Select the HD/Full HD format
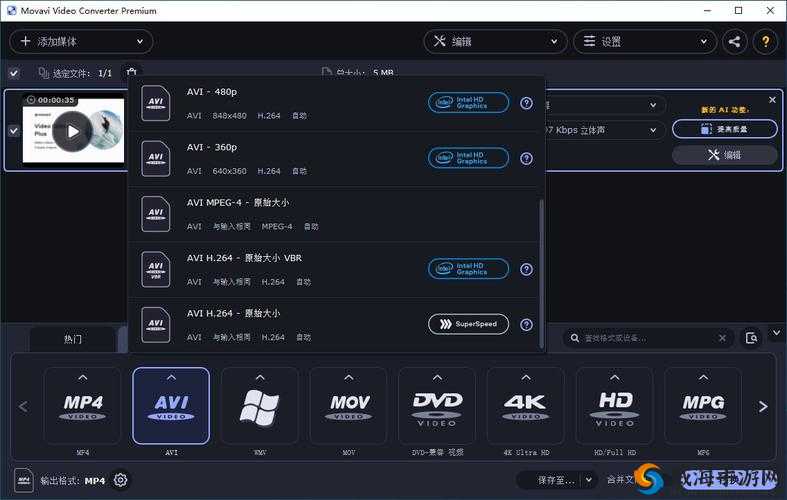 pyautogui.click(x=615, y=406)
